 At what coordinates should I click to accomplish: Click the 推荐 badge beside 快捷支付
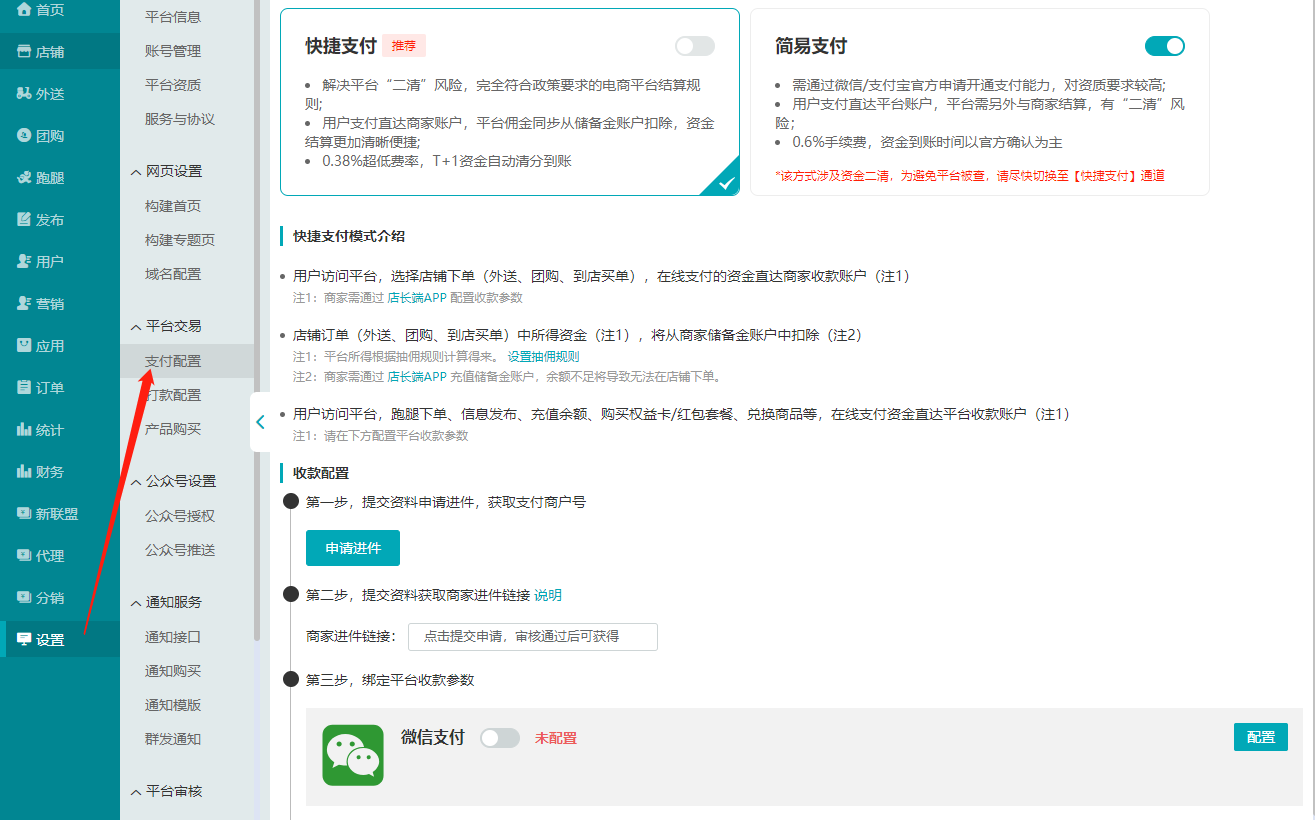pyautogui.click(x=404, y=46)
